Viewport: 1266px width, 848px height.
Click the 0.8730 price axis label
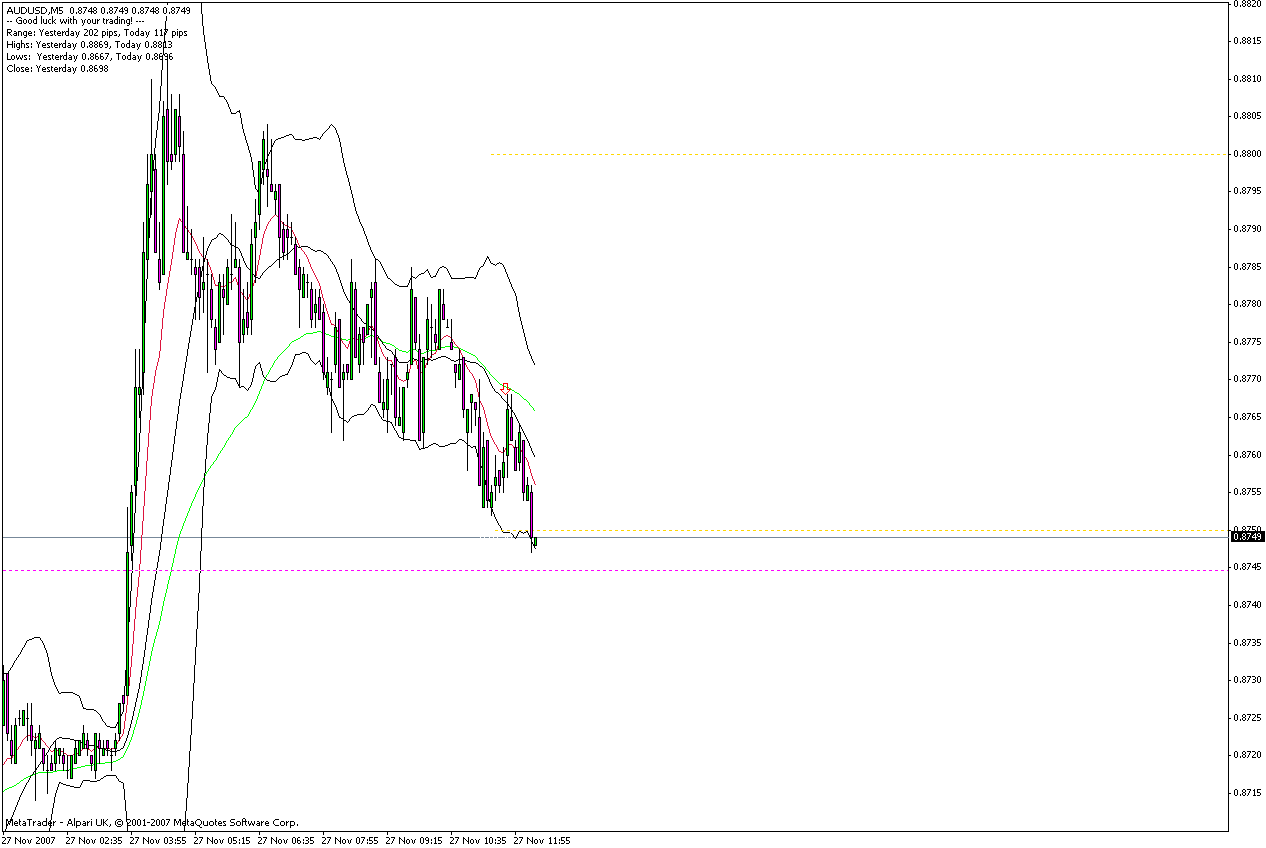pos(1247,680)
